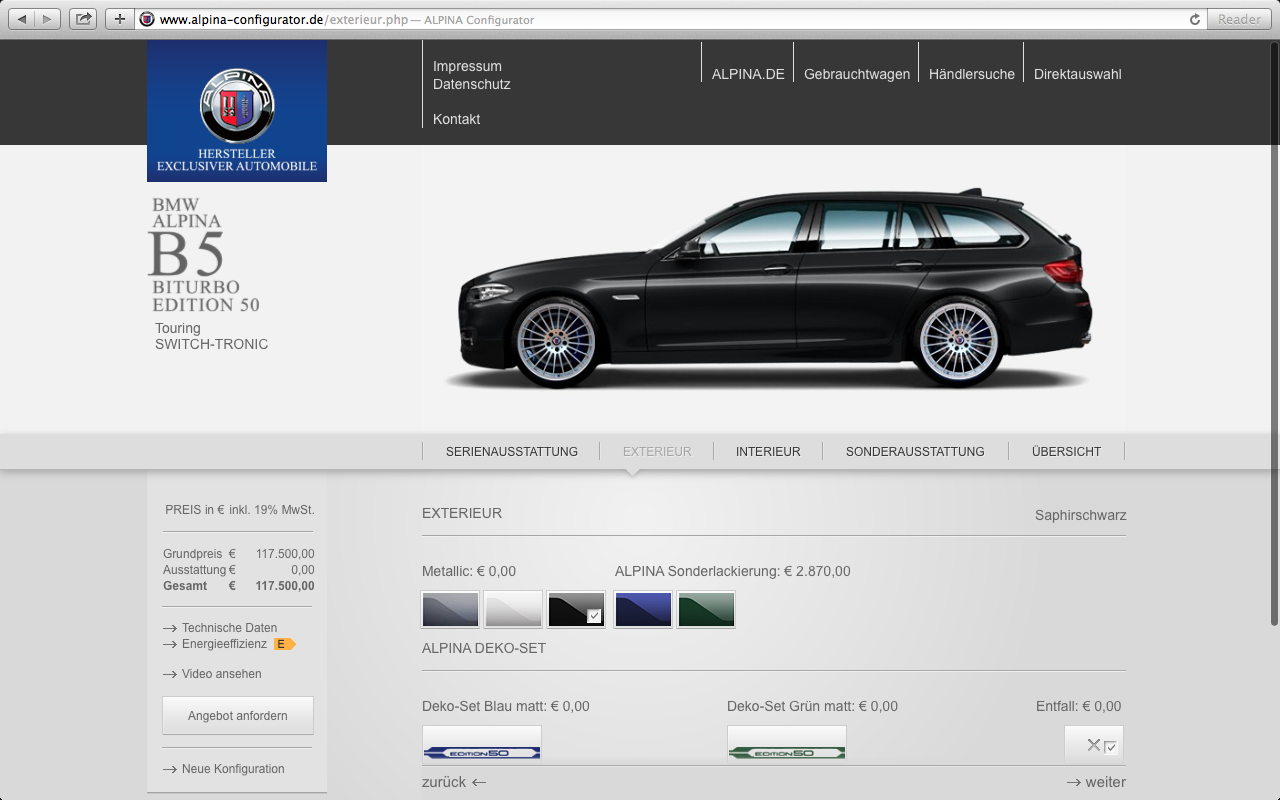
Task: Click the ALPINA logo emblem
Action: click(x=237, y=105)
